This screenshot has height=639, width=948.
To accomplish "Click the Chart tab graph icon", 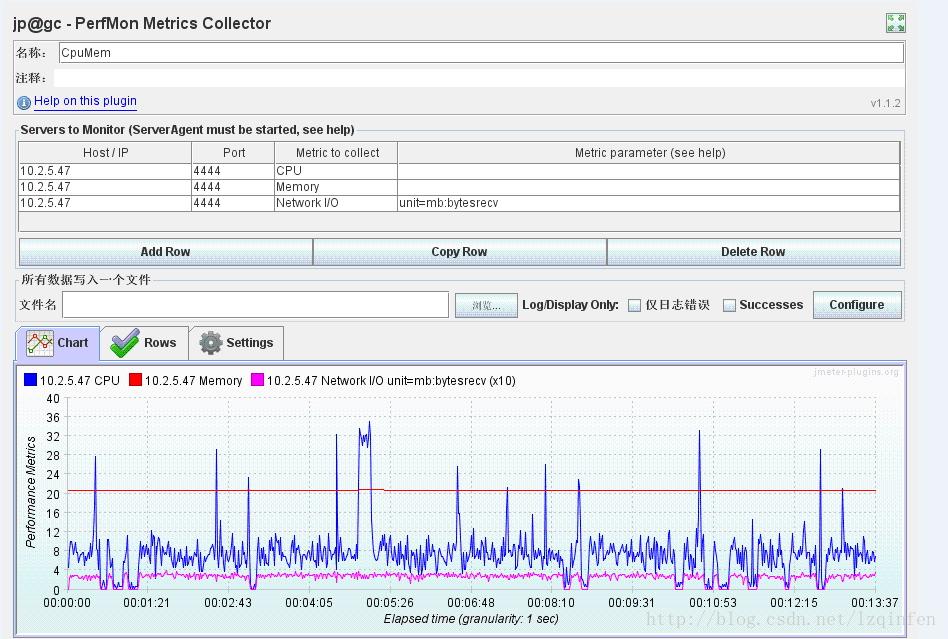I will [x=40, y=343].
